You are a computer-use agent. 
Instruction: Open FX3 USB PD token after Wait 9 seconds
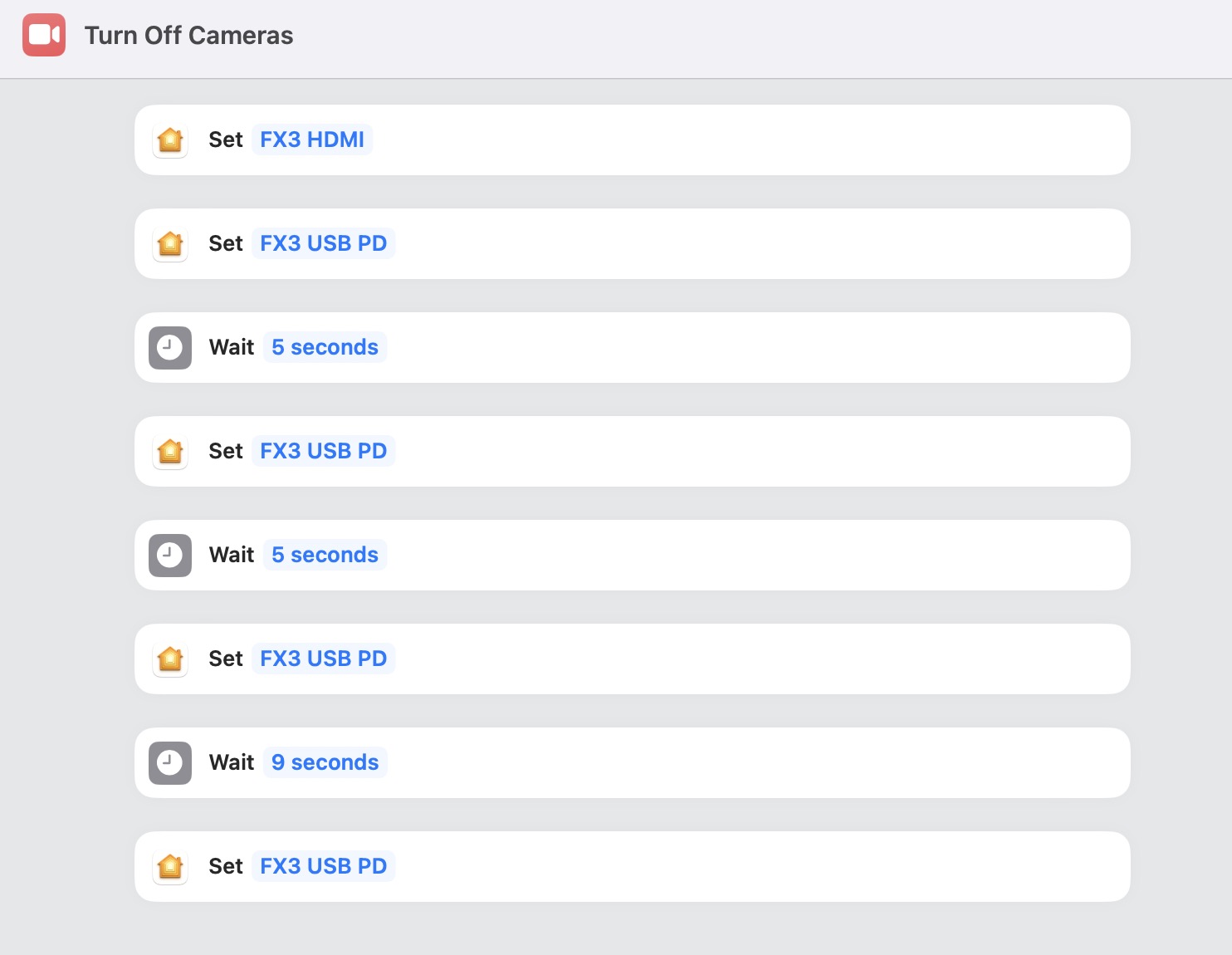coord(324,866)
